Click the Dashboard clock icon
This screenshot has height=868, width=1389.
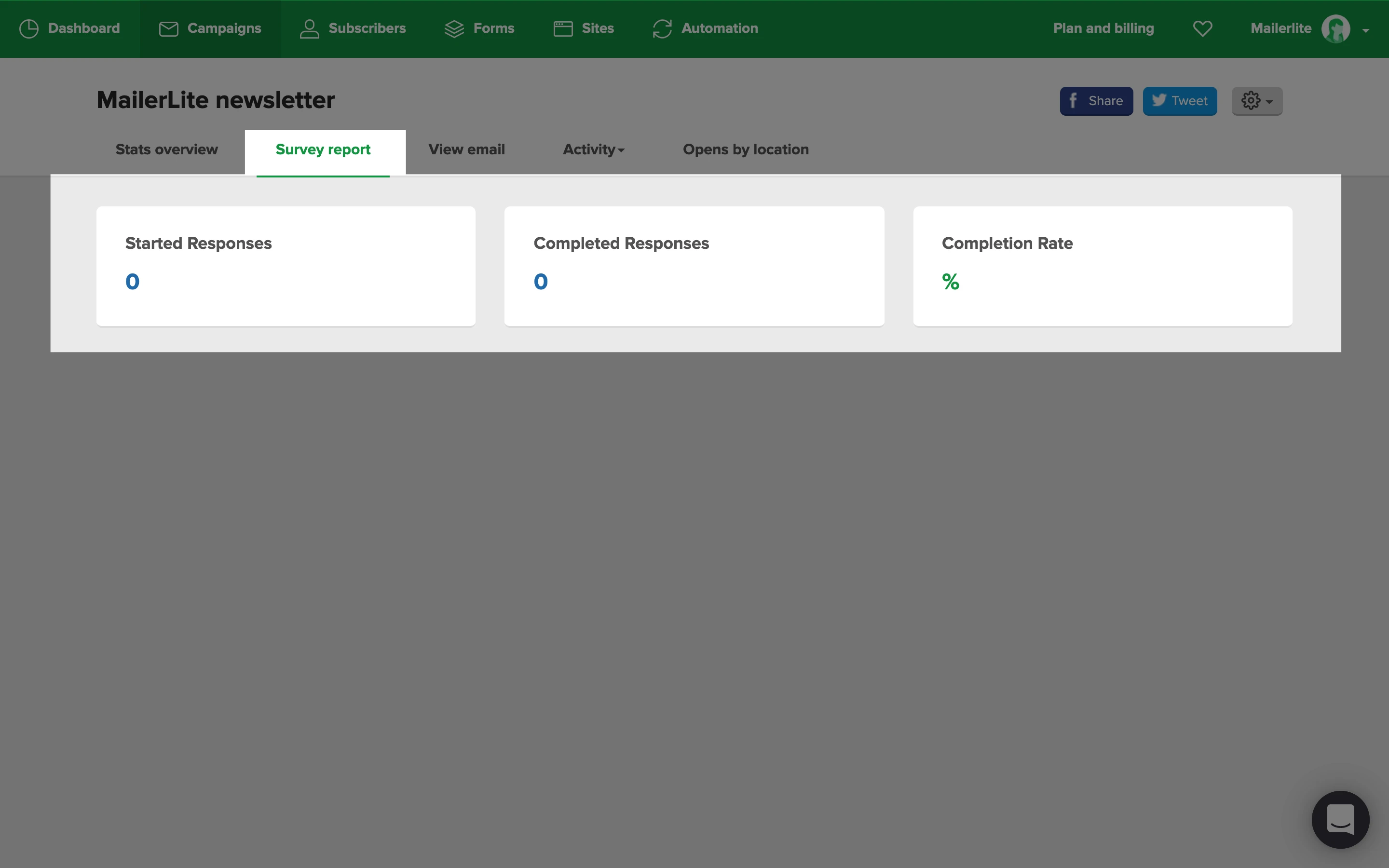(29, 29)
